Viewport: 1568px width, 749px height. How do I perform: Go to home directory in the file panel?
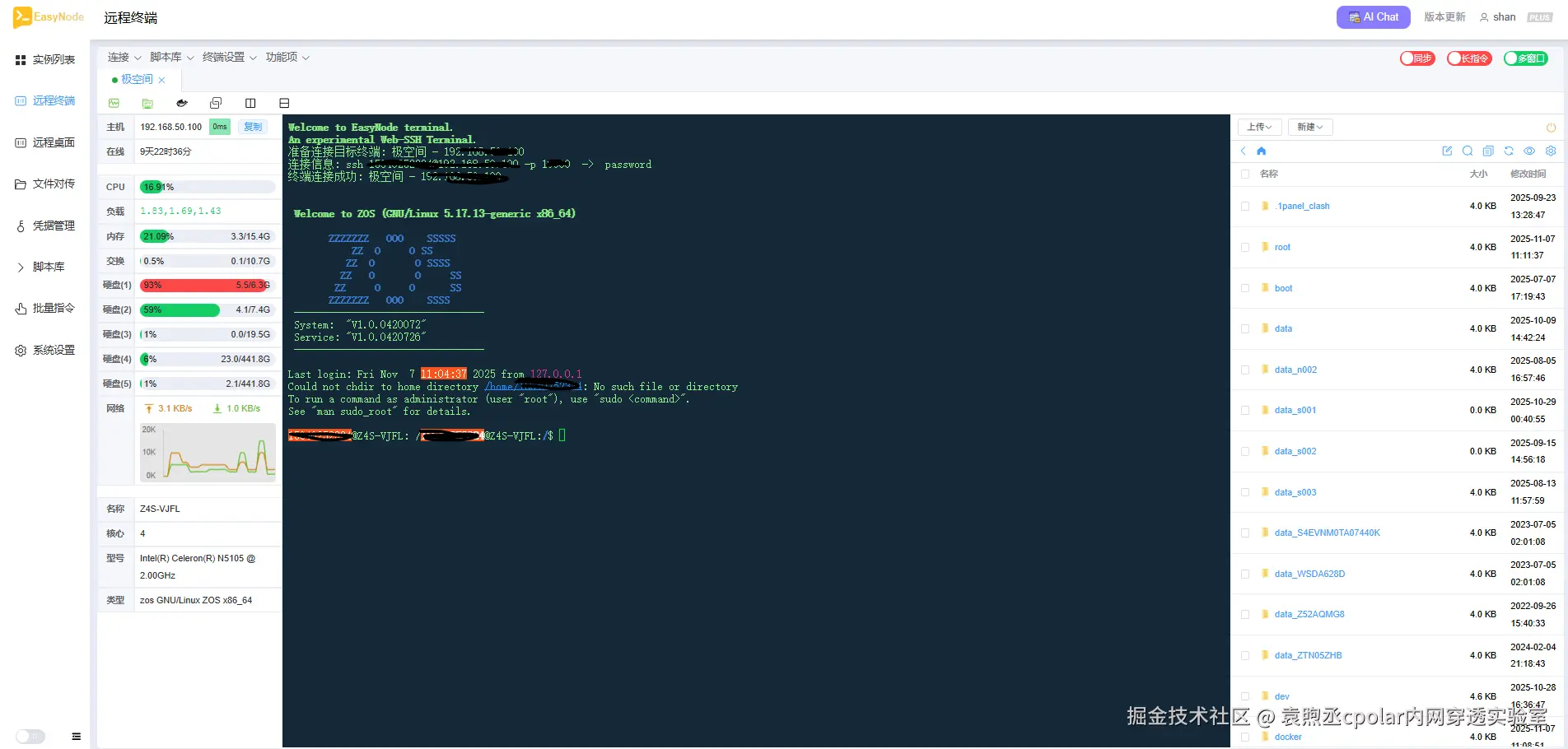click(x=1261, y=151)
